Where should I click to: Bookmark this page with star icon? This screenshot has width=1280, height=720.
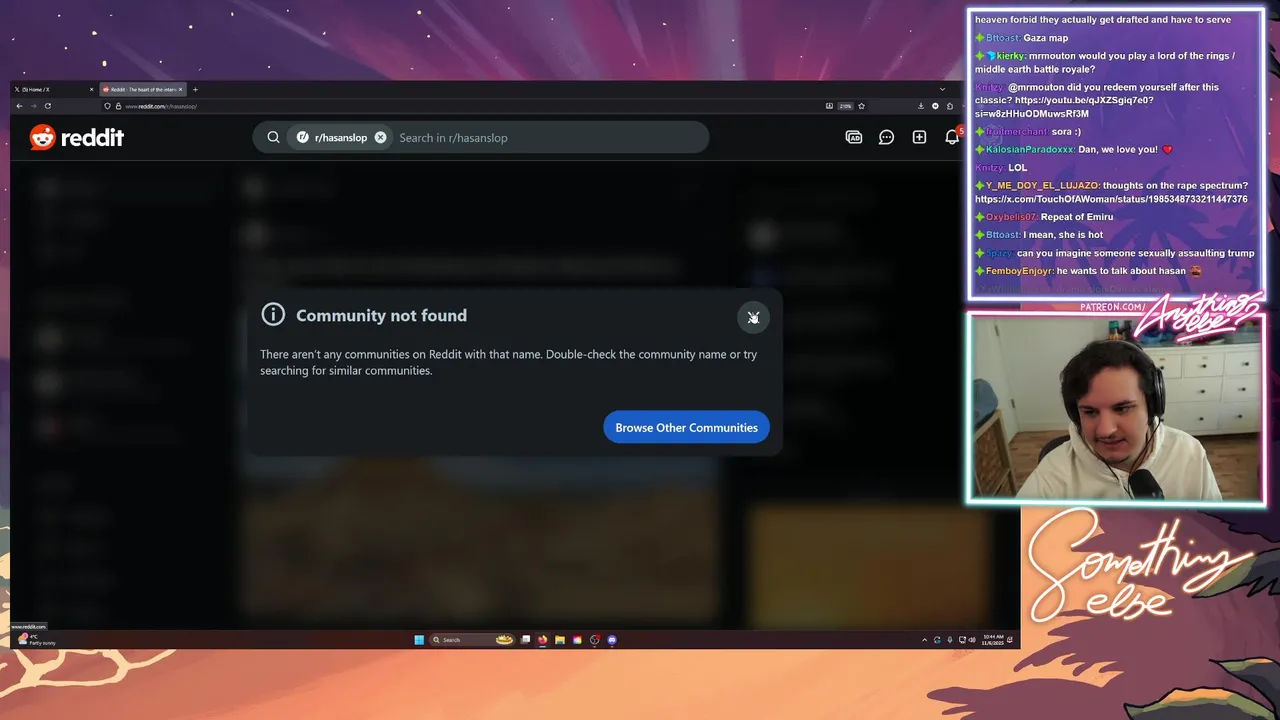(x=861, y=106)
